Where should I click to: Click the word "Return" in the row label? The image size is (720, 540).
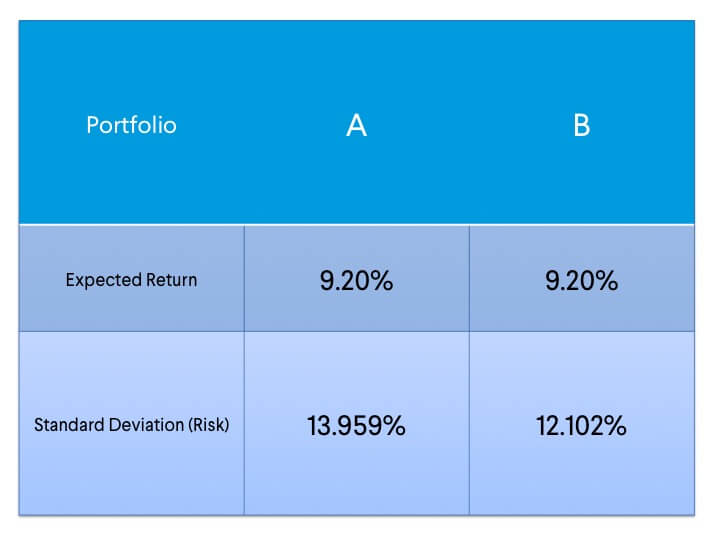[171, 280]
